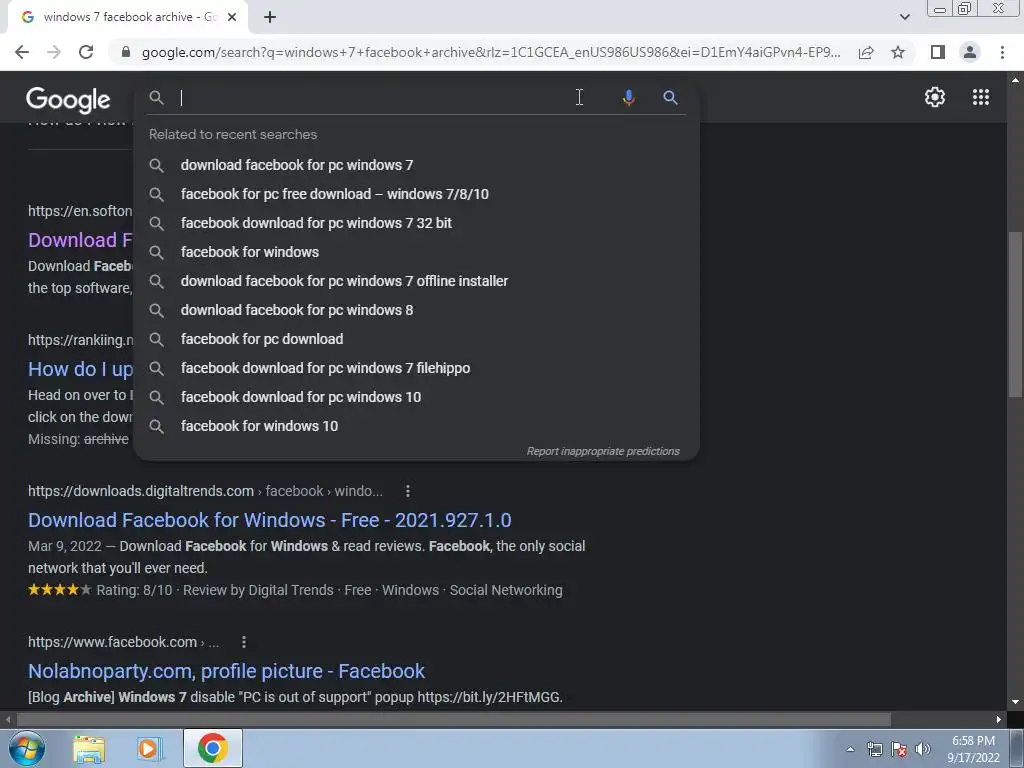Choose 'facebook download for pc windows 7 filehippo'
Screen dimensions: 1024x768
pos(416,368)
